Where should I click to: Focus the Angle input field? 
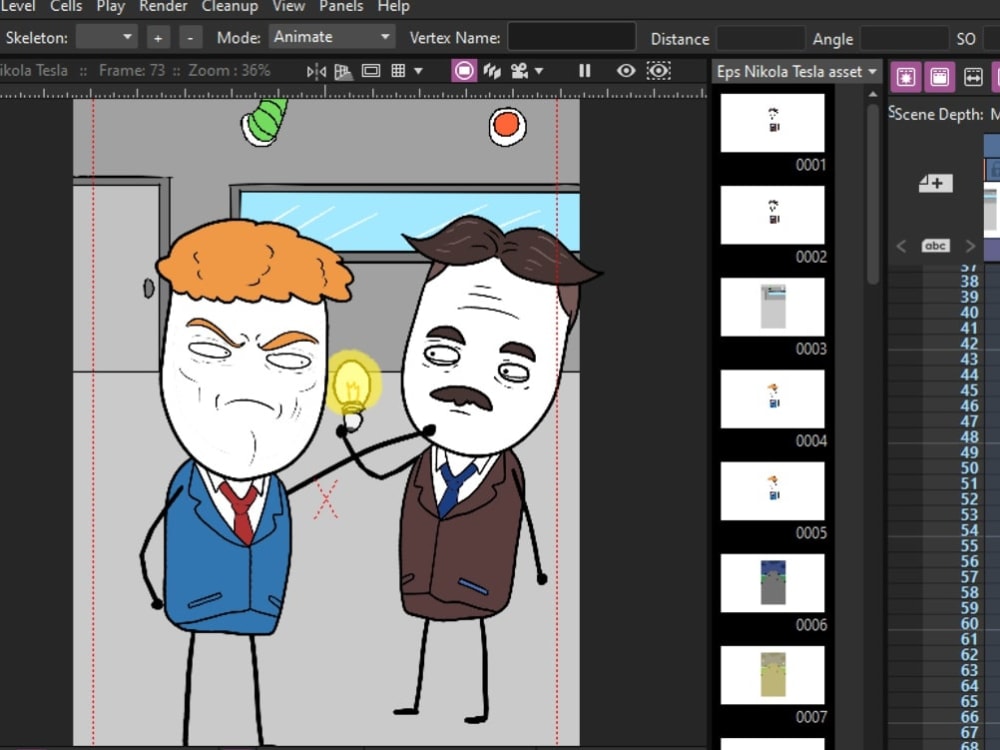tap(904, 38)
